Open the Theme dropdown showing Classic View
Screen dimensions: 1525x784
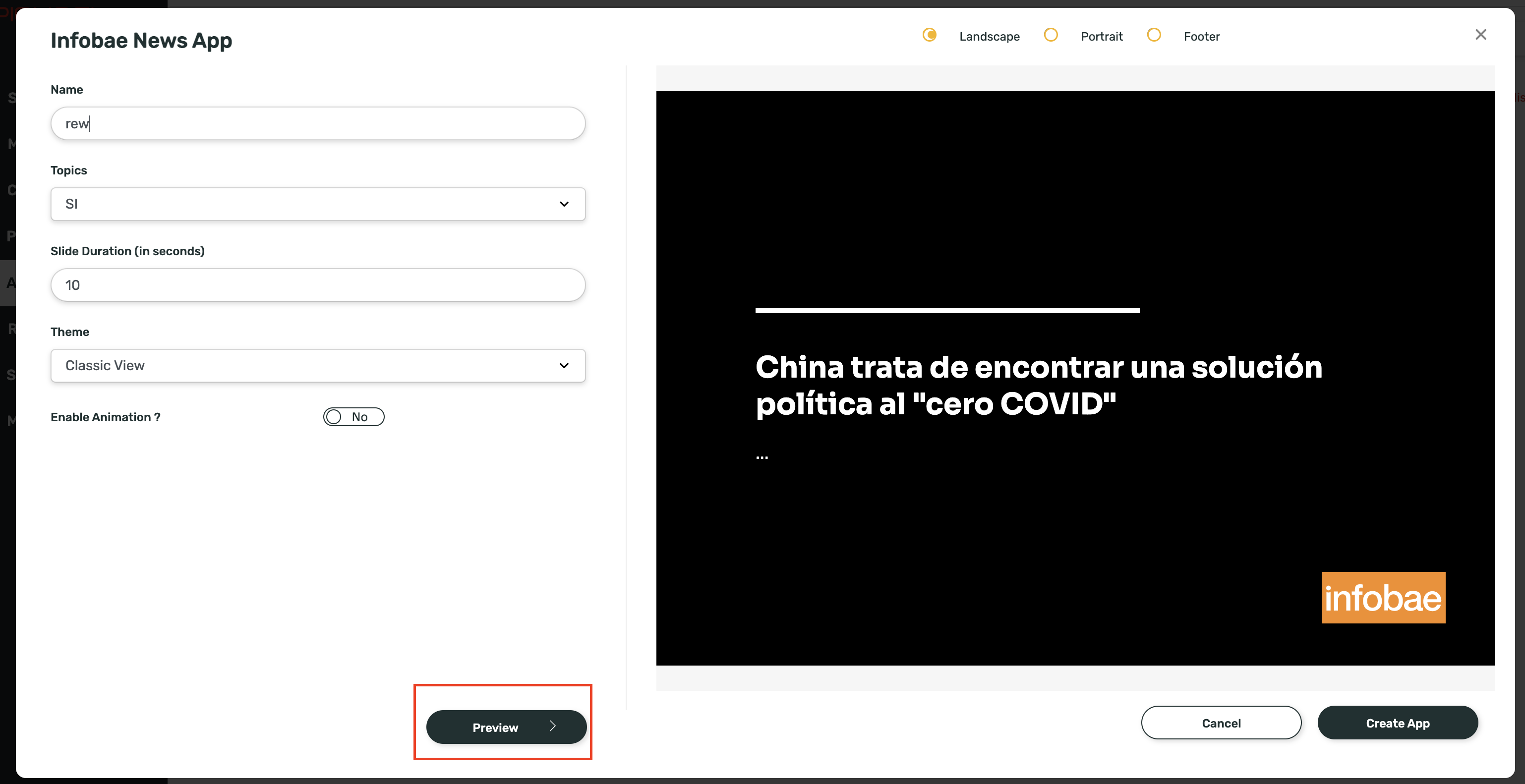[318, 366]
